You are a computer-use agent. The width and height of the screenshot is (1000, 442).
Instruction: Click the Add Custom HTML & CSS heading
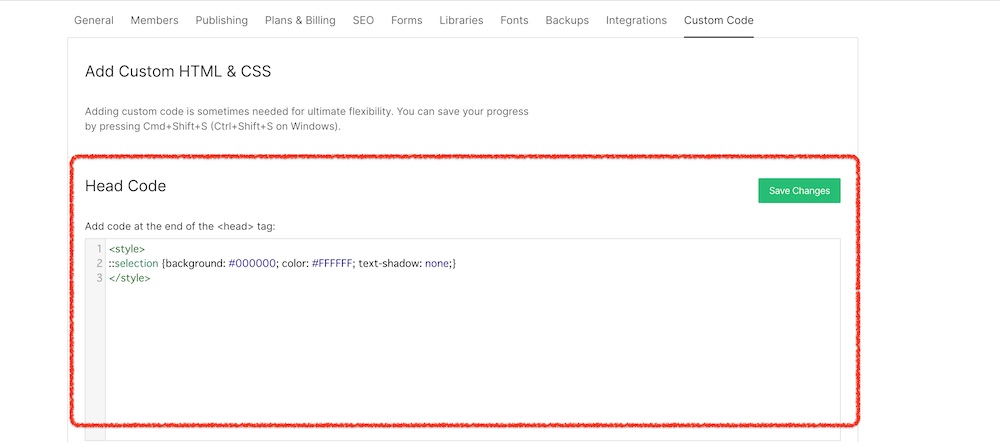point(178,71)
